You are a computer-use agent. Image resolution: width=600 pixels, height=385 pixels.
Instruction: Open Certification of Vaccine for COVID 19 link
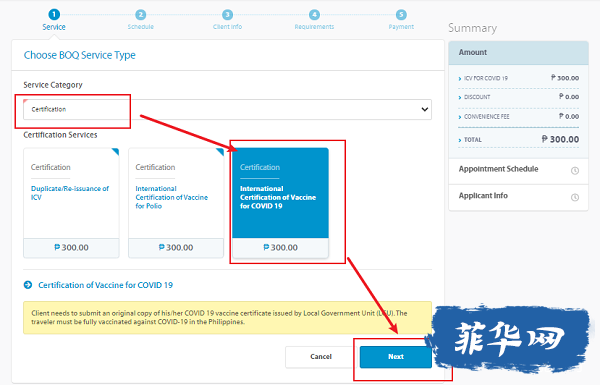tap(106, 285)
